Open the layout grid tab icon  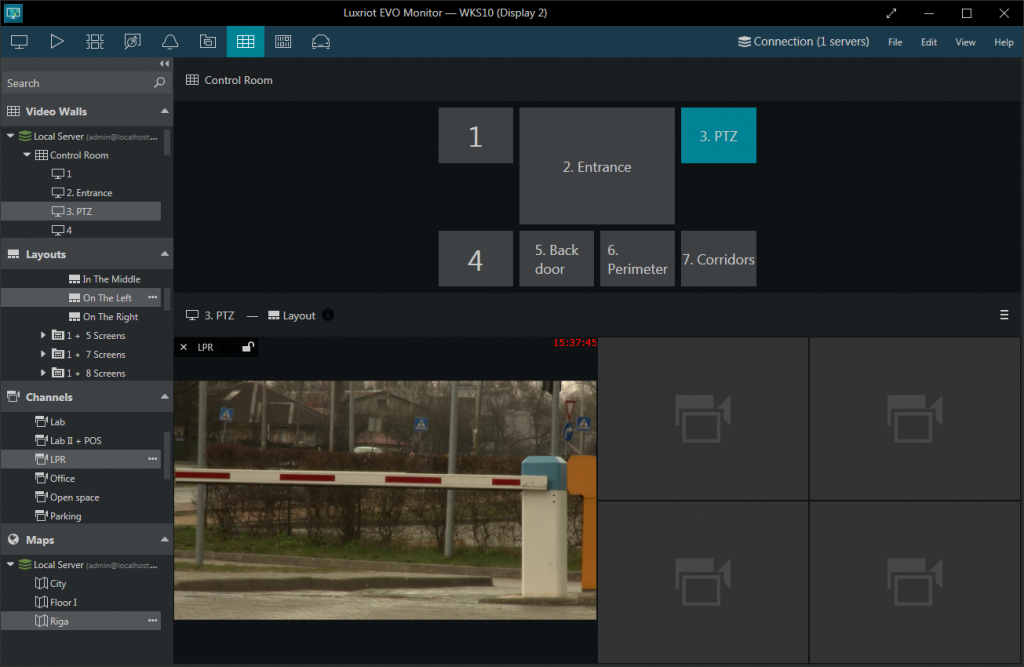(x=95, y=42)
